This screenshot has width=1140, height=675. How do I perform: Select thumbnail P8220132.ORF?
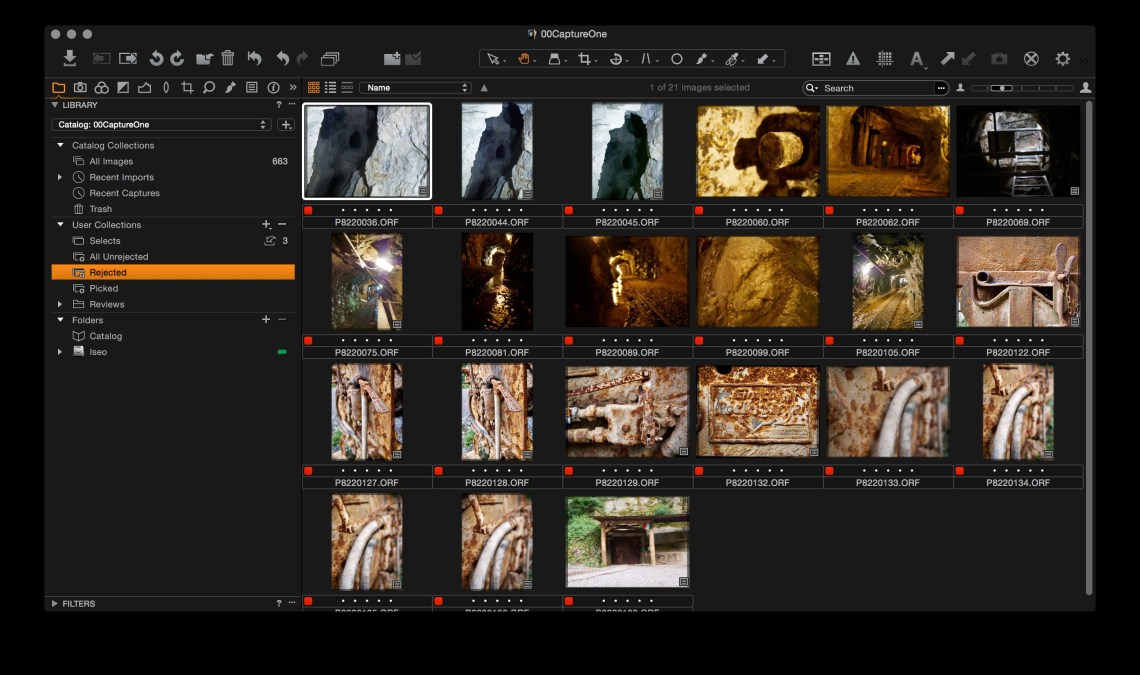click(757, 411)
